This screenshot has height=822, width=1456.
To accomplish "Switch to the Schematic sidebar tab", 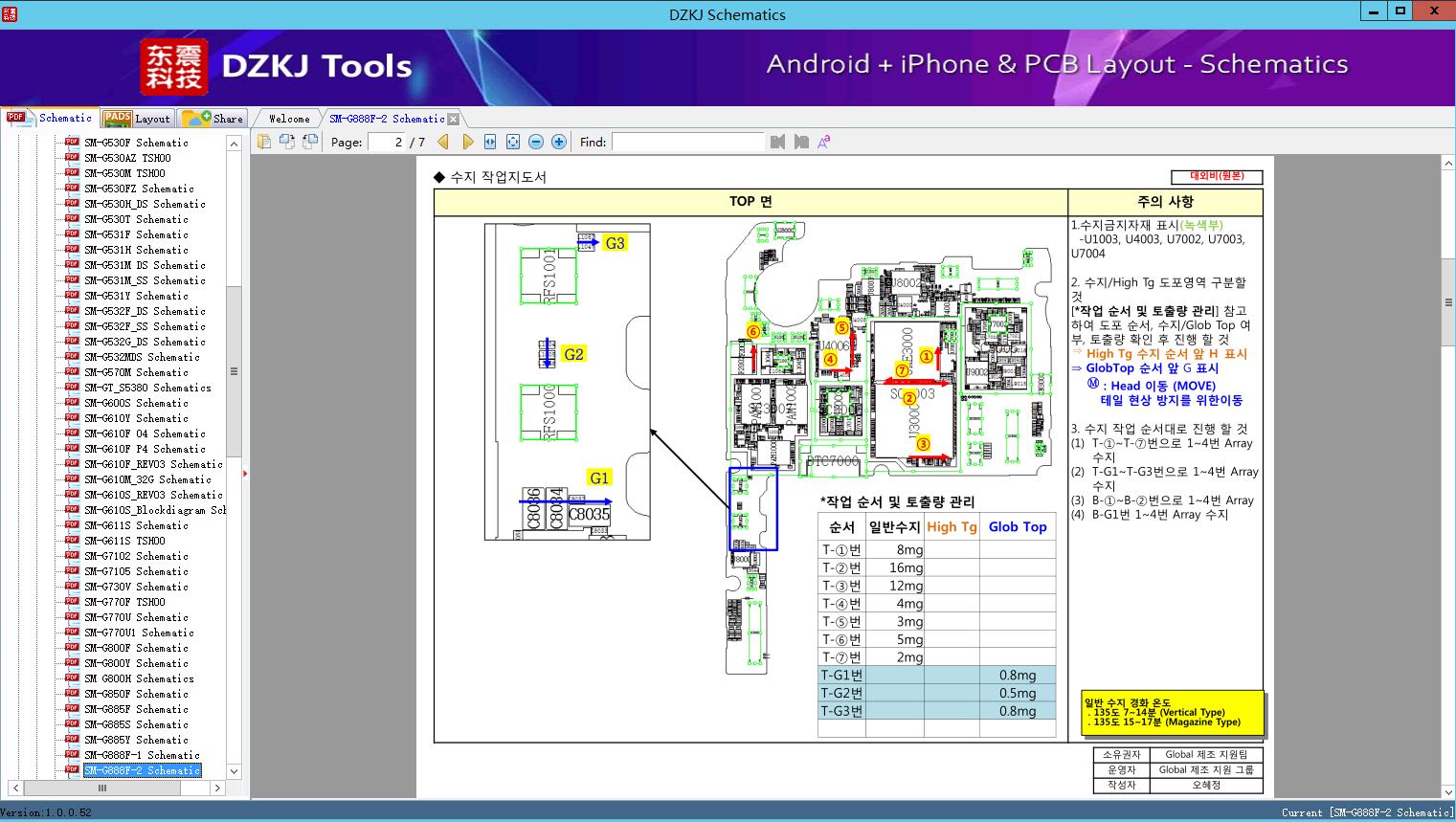I will point(50,118).
